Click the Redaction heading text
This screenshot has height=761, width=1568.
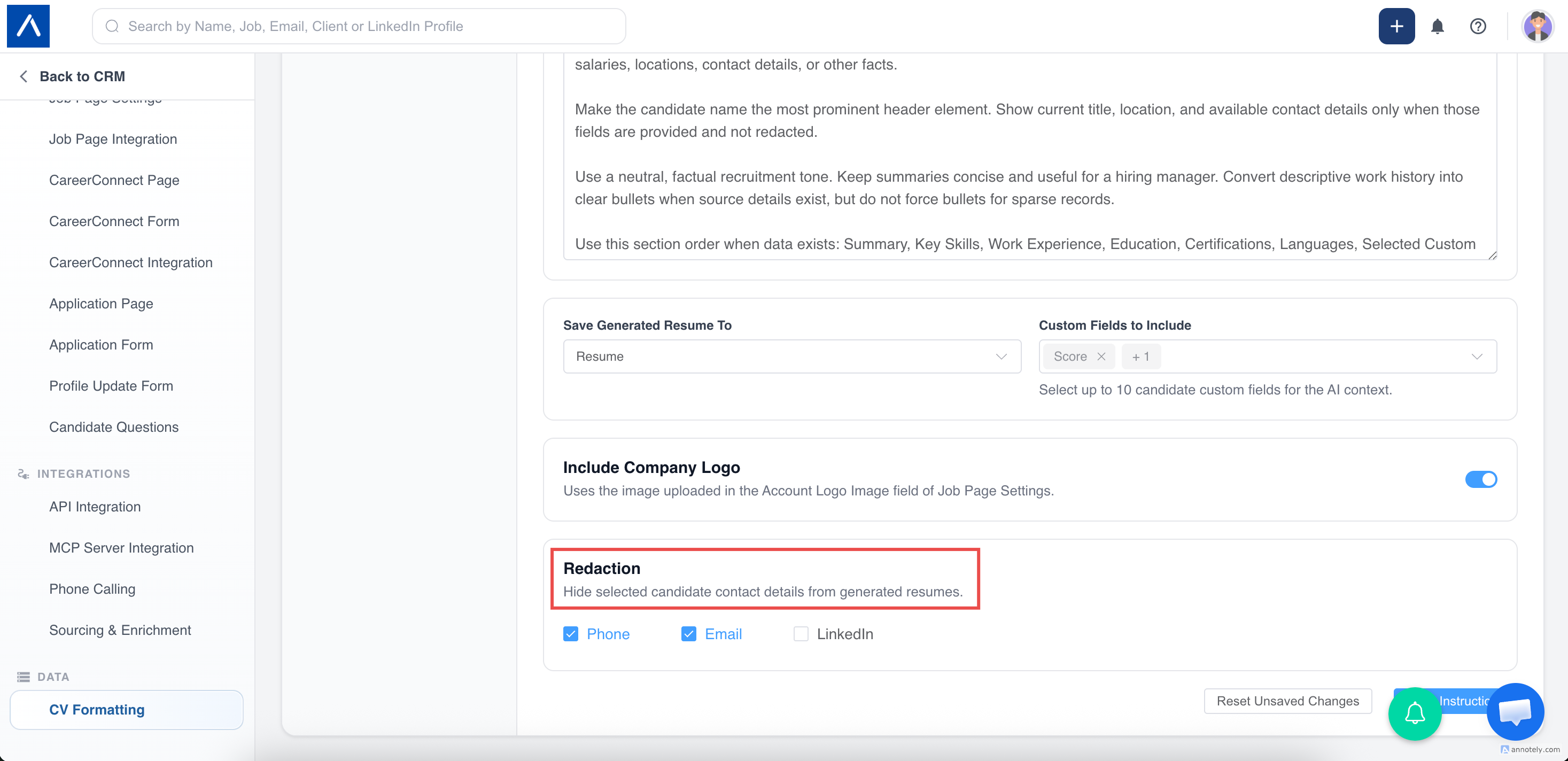pos(602,568)
